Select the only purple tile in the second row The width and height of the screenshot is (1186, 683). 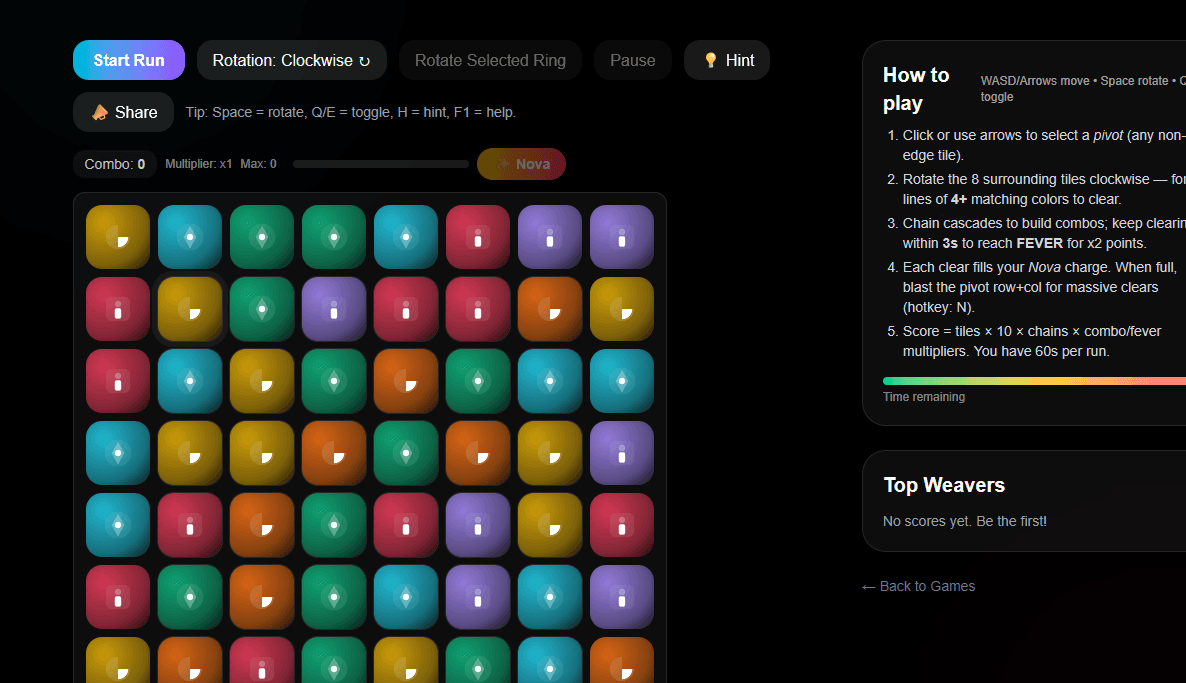click(334, 309)
